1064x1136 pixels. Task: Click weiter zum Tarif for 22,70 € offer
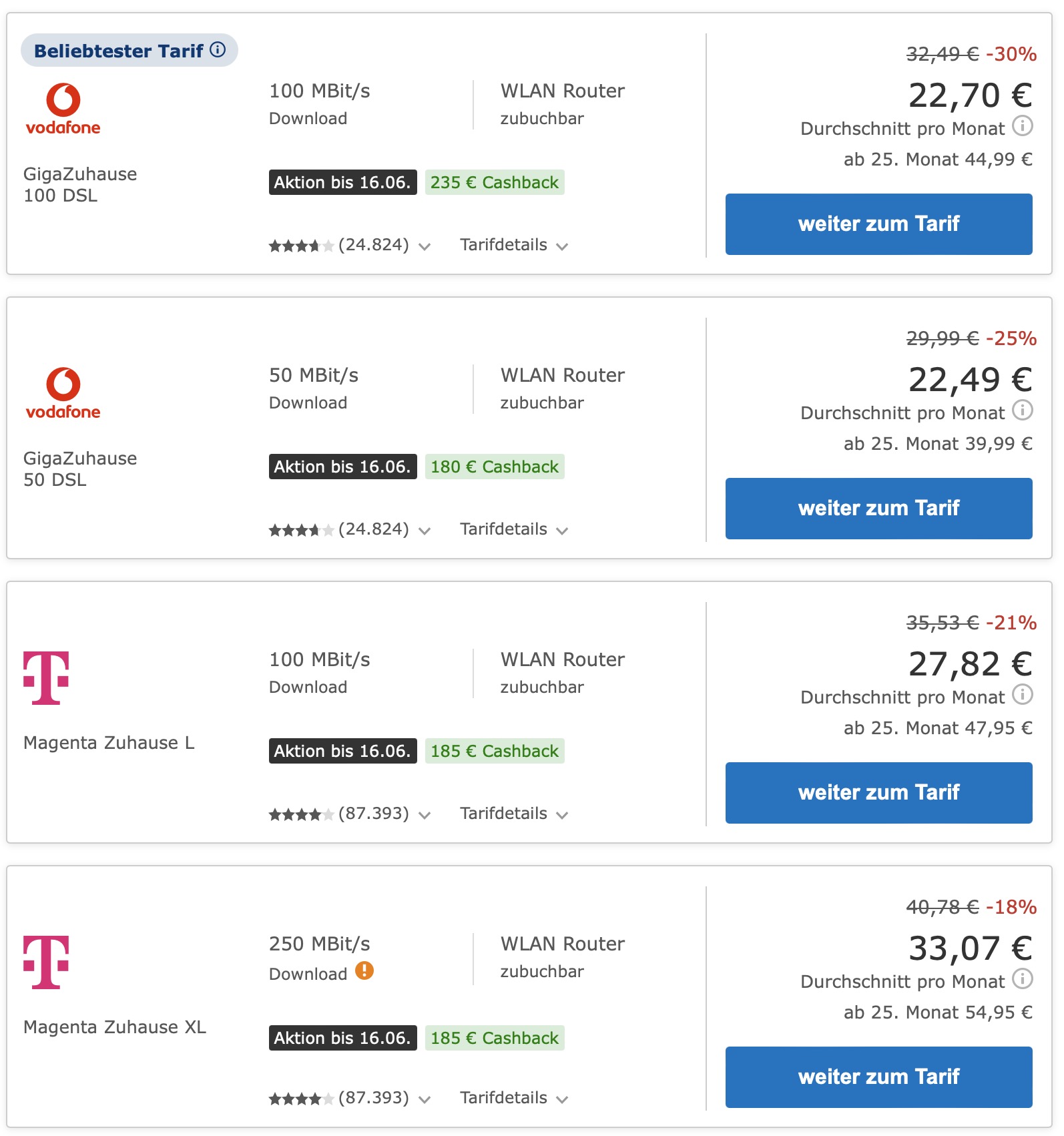tap(878, 224)
